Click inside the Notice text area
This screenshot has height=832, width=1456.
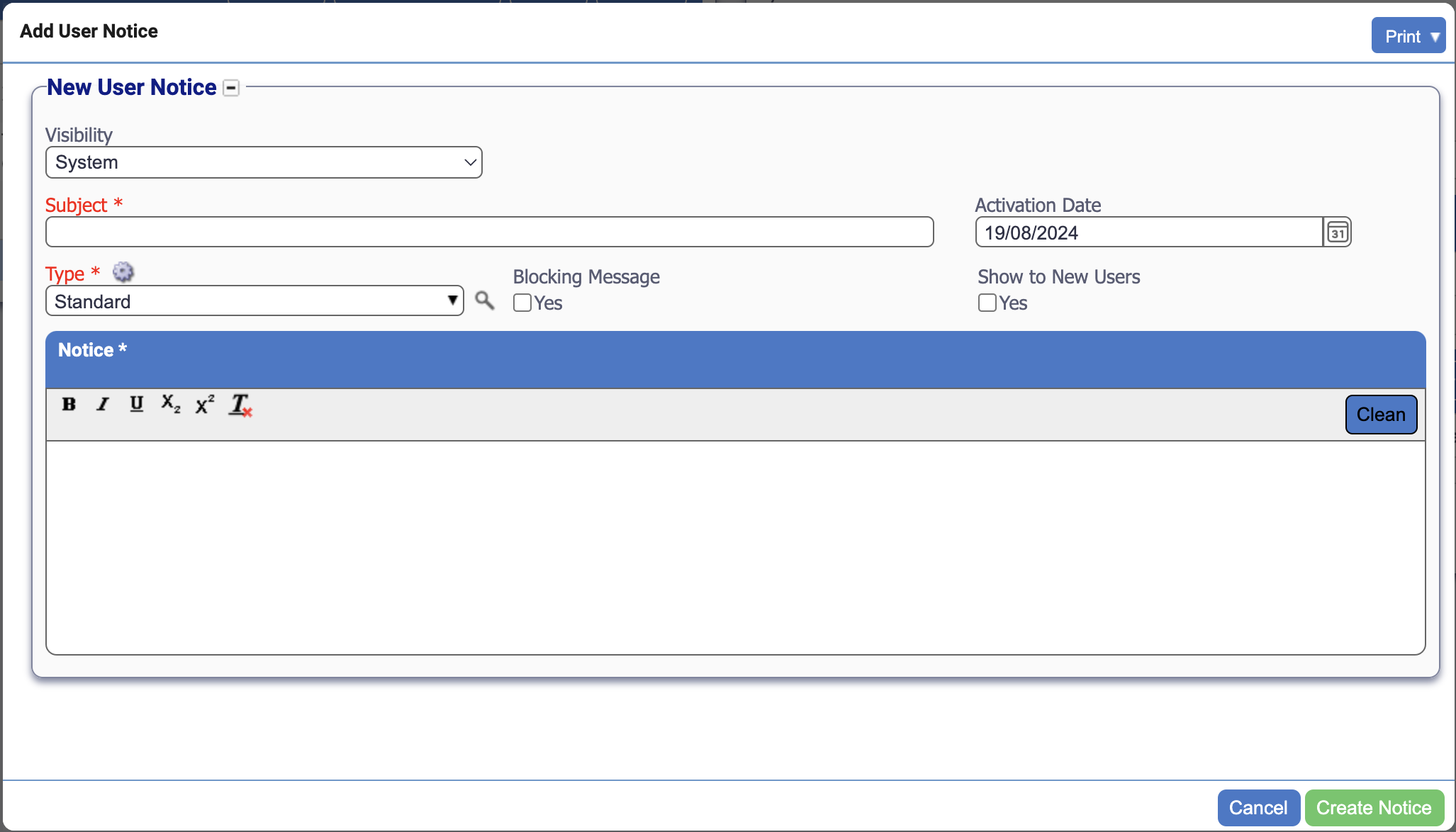[735, 547]
